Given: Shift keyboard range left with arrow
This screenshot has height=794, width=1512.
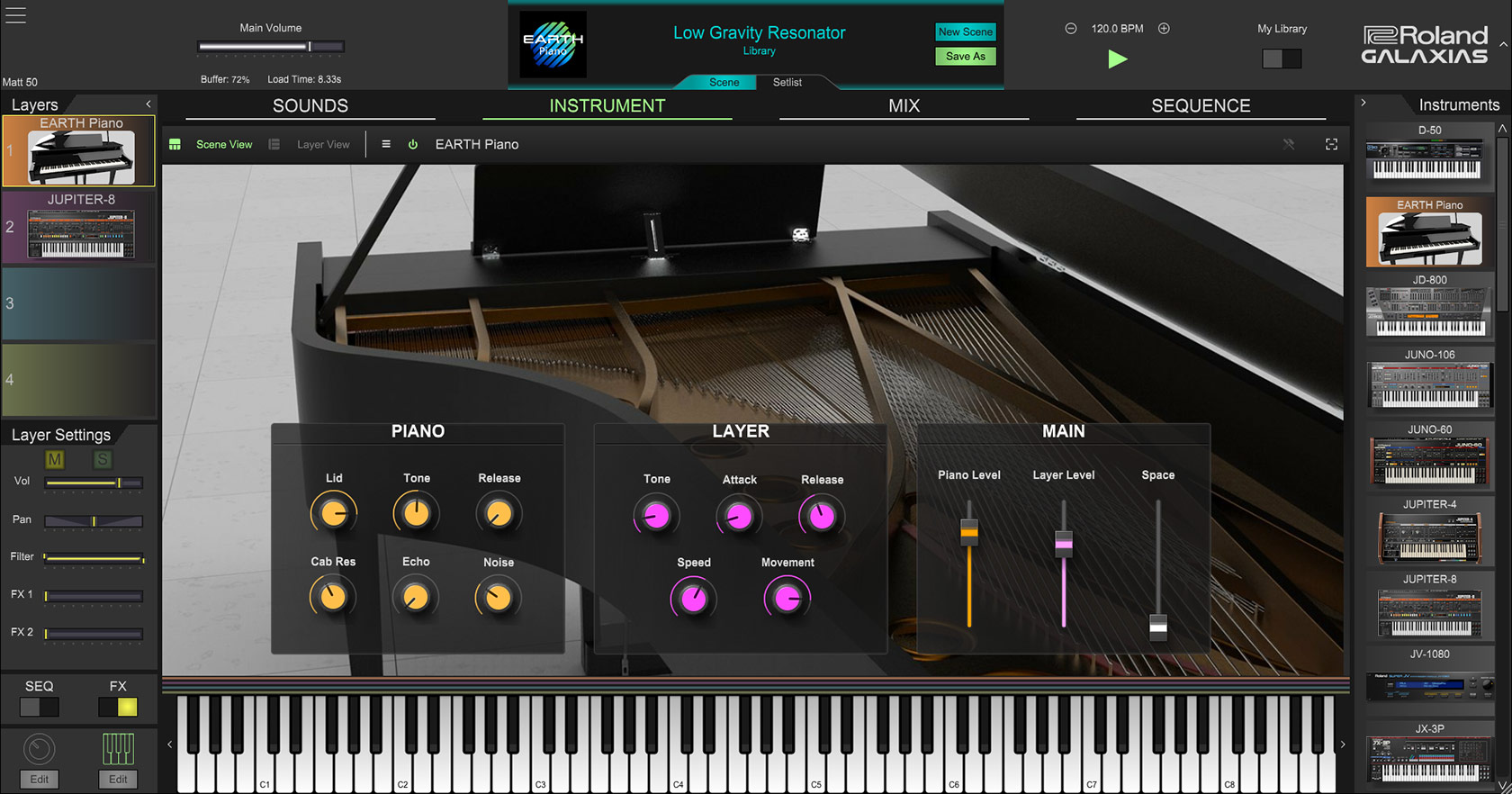Looking at the screenshot, I should coord(169,744).
